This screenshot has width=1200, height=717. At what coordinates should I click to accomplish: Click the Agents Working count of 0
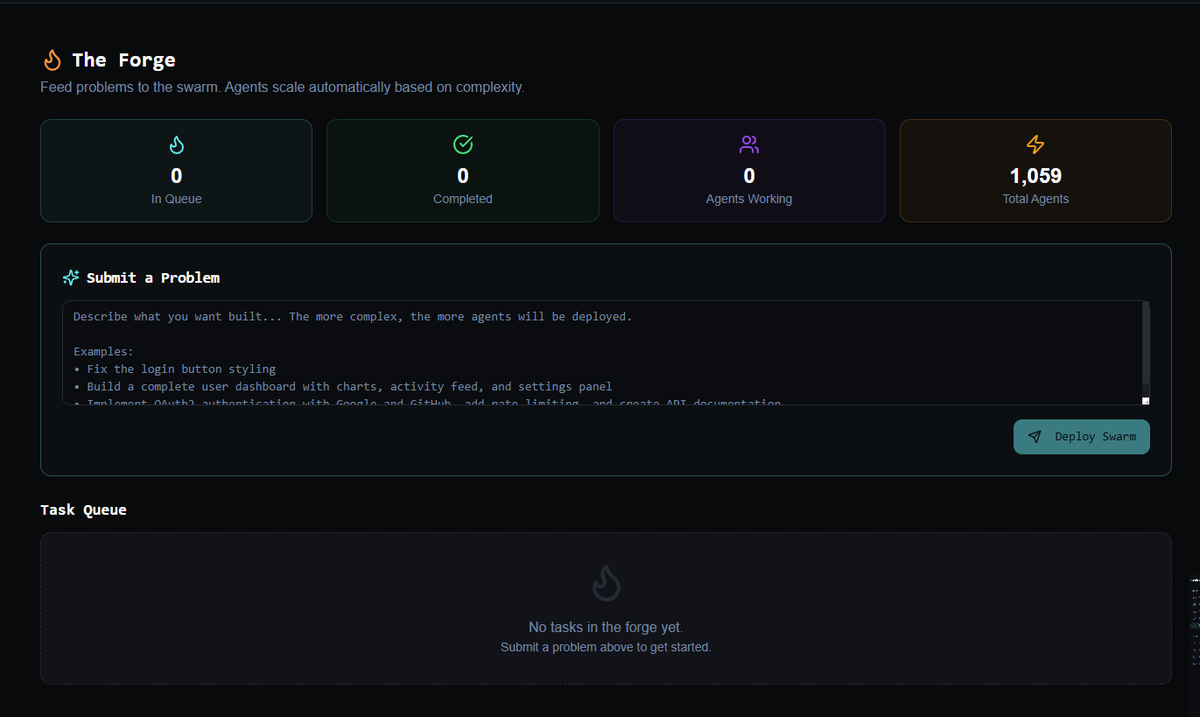click(749, 176)
